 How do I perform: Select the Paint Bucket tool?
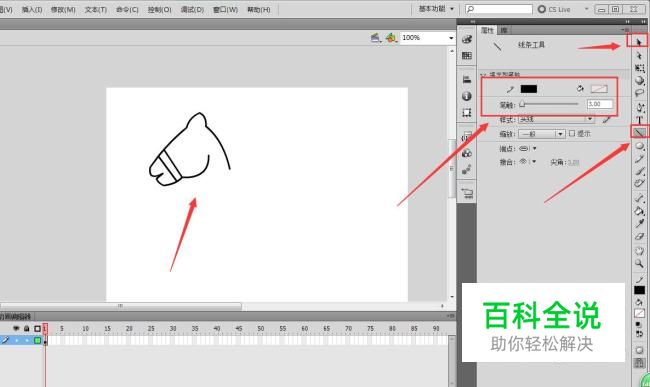(x=640, y=211)
